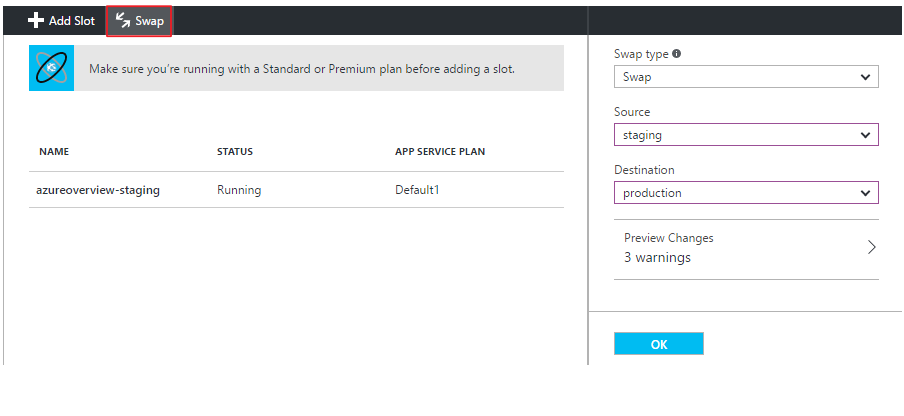Open the Destination slot dropdown
This screenshot has height=416, width=904.
pos(746,192)
